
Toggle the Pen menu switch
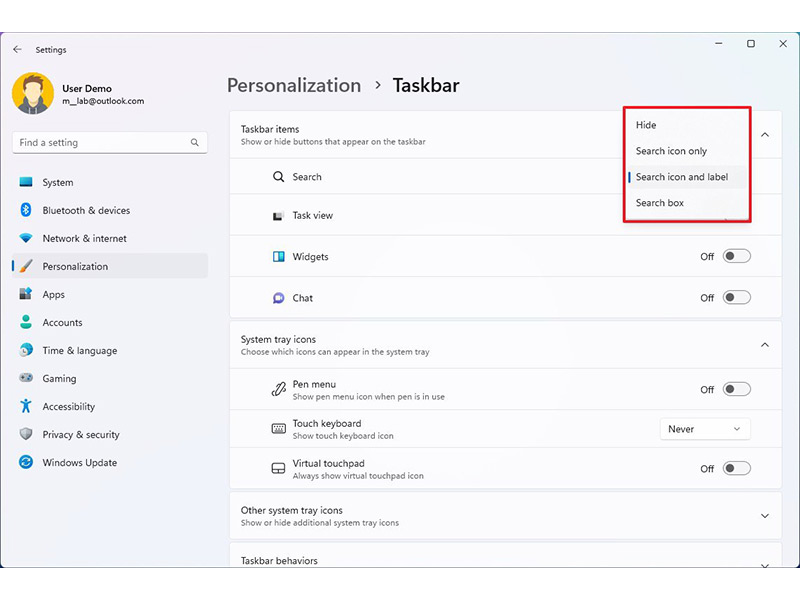[737, 390]
